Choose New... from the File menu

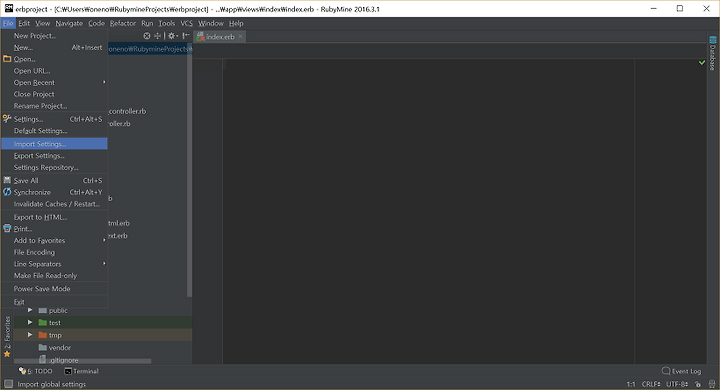54,47
